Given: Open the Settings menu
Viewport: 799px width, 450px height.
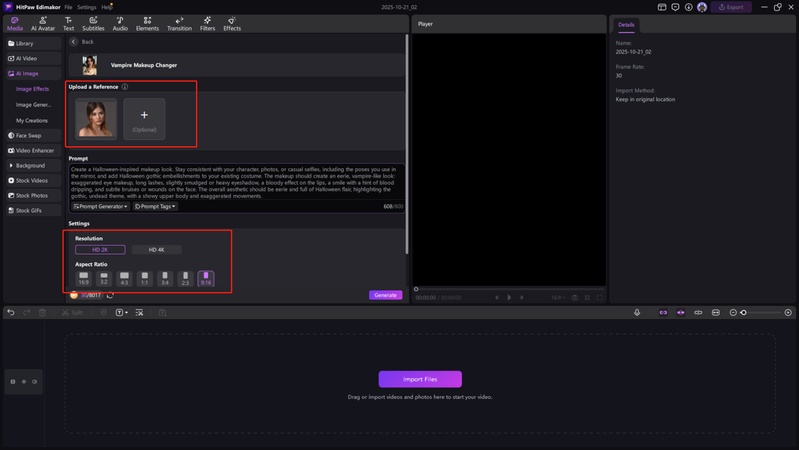Looking at the screenshot, I should (87, 7).
